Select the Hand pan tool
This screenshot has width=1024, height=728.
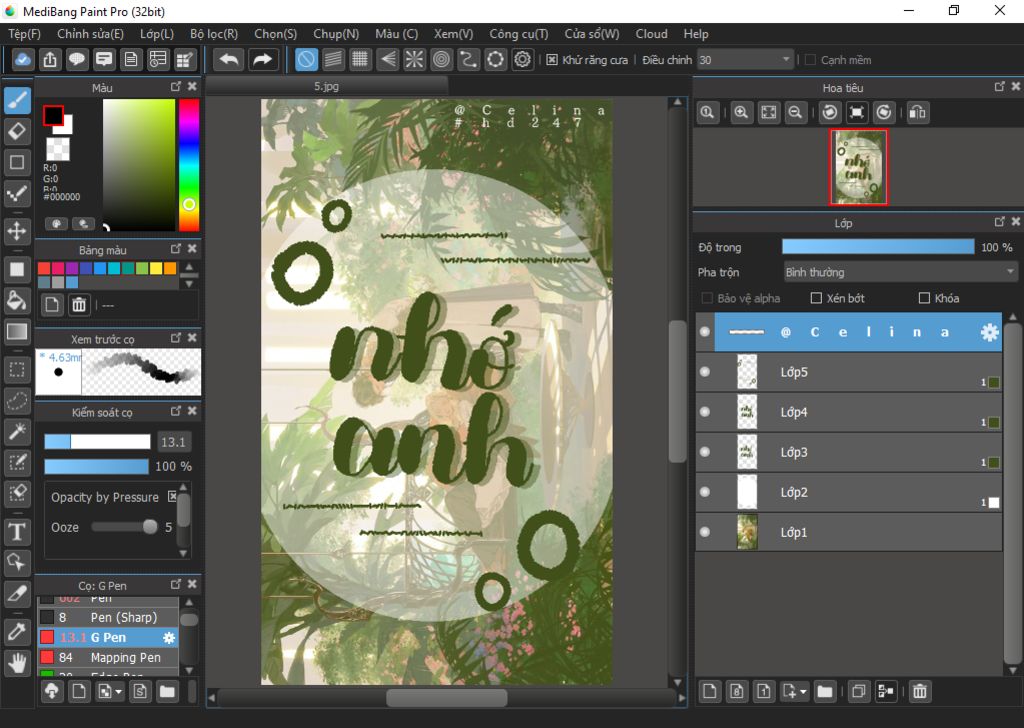[x=17, y=662]
